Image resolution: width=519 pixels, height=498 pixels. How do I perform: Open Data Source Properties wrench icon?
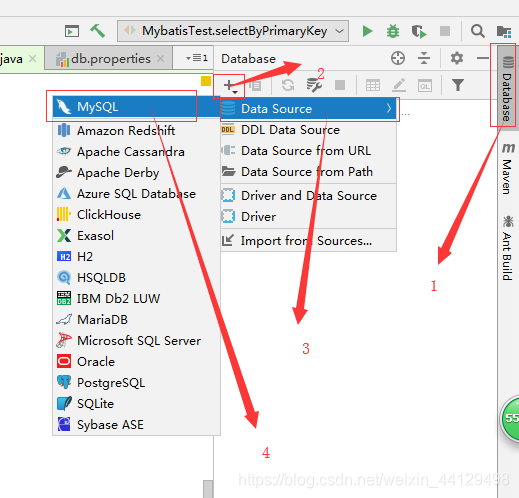click(314, 85)
